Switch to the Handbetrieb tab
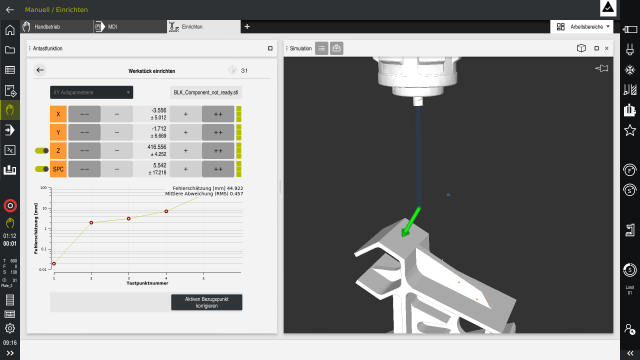The height and width of the screenshot is (360, 640). click(x=57, y=27)
